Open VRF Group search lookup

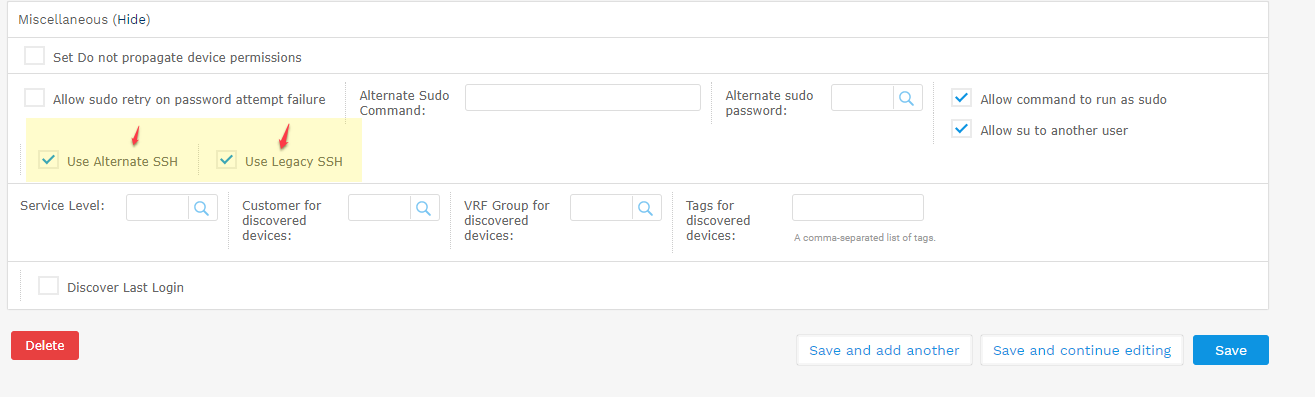click(x=646, y=208)
